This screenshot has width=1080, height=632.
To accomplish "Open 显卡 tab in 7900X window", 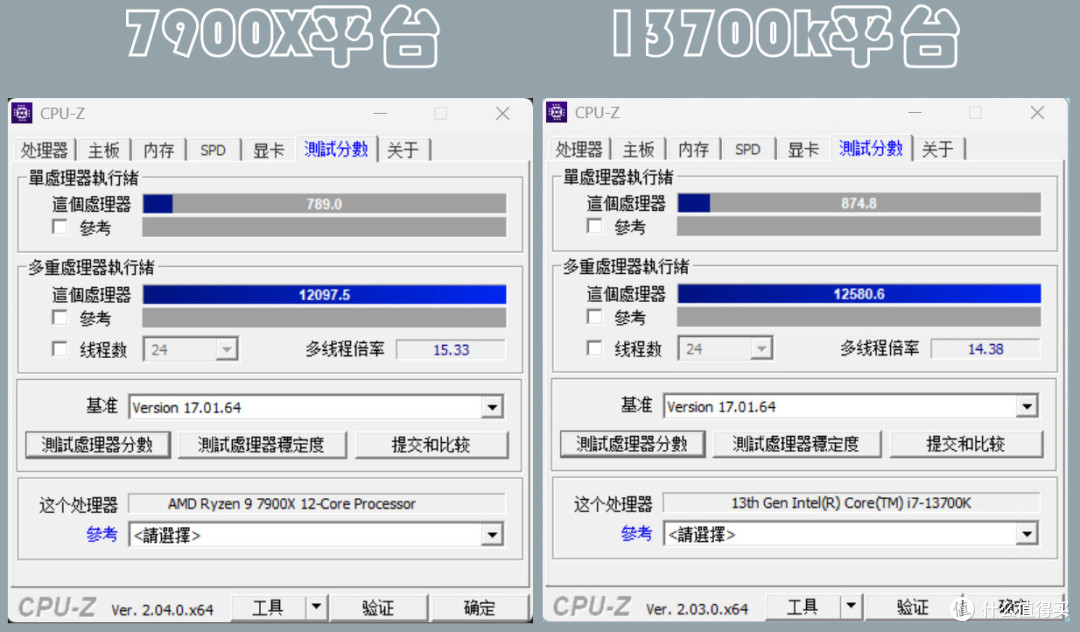I will (269, 150).
